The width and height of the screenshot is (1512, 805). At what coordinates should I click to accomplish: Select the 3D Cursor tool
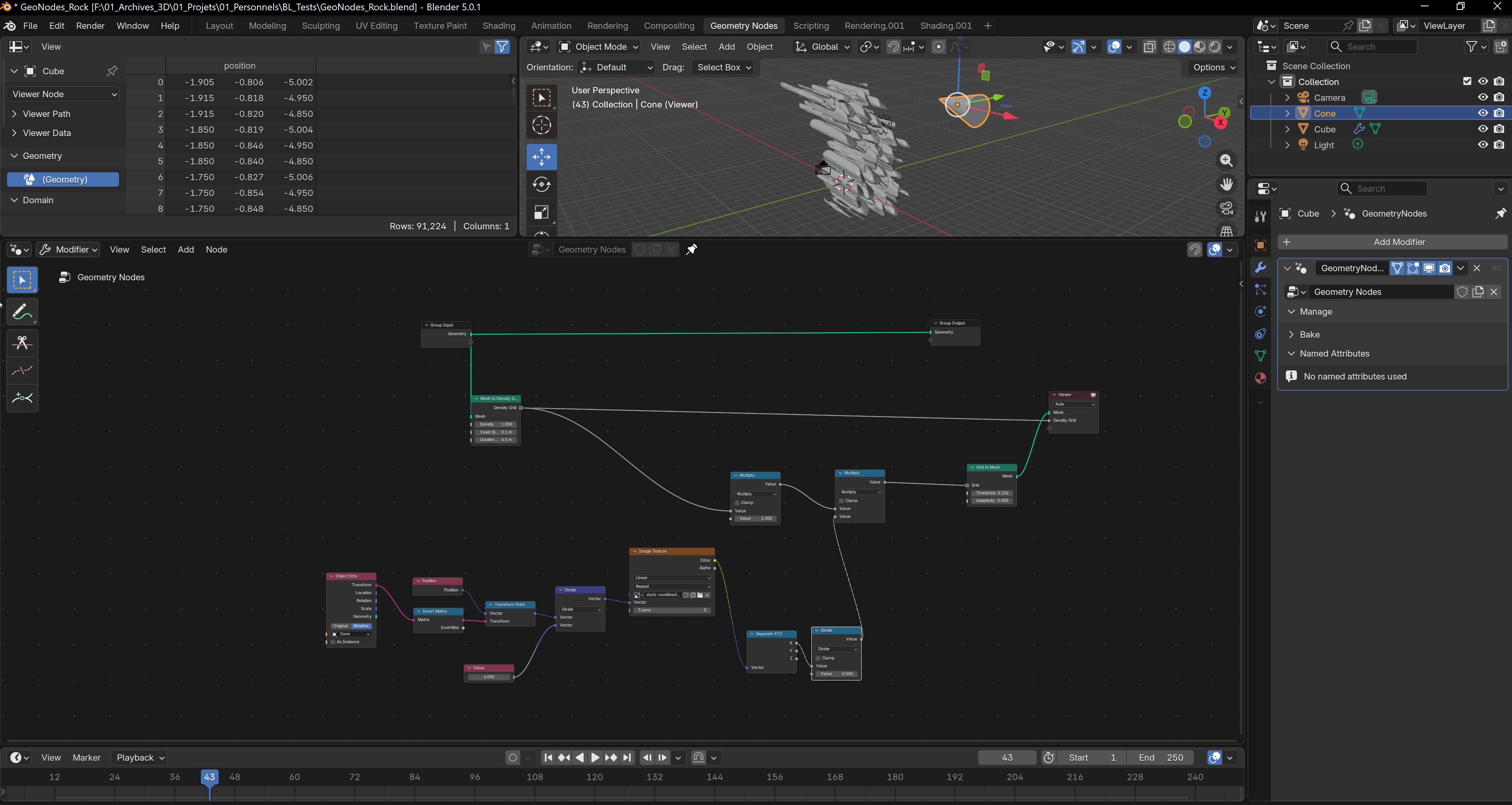point(541,125)
